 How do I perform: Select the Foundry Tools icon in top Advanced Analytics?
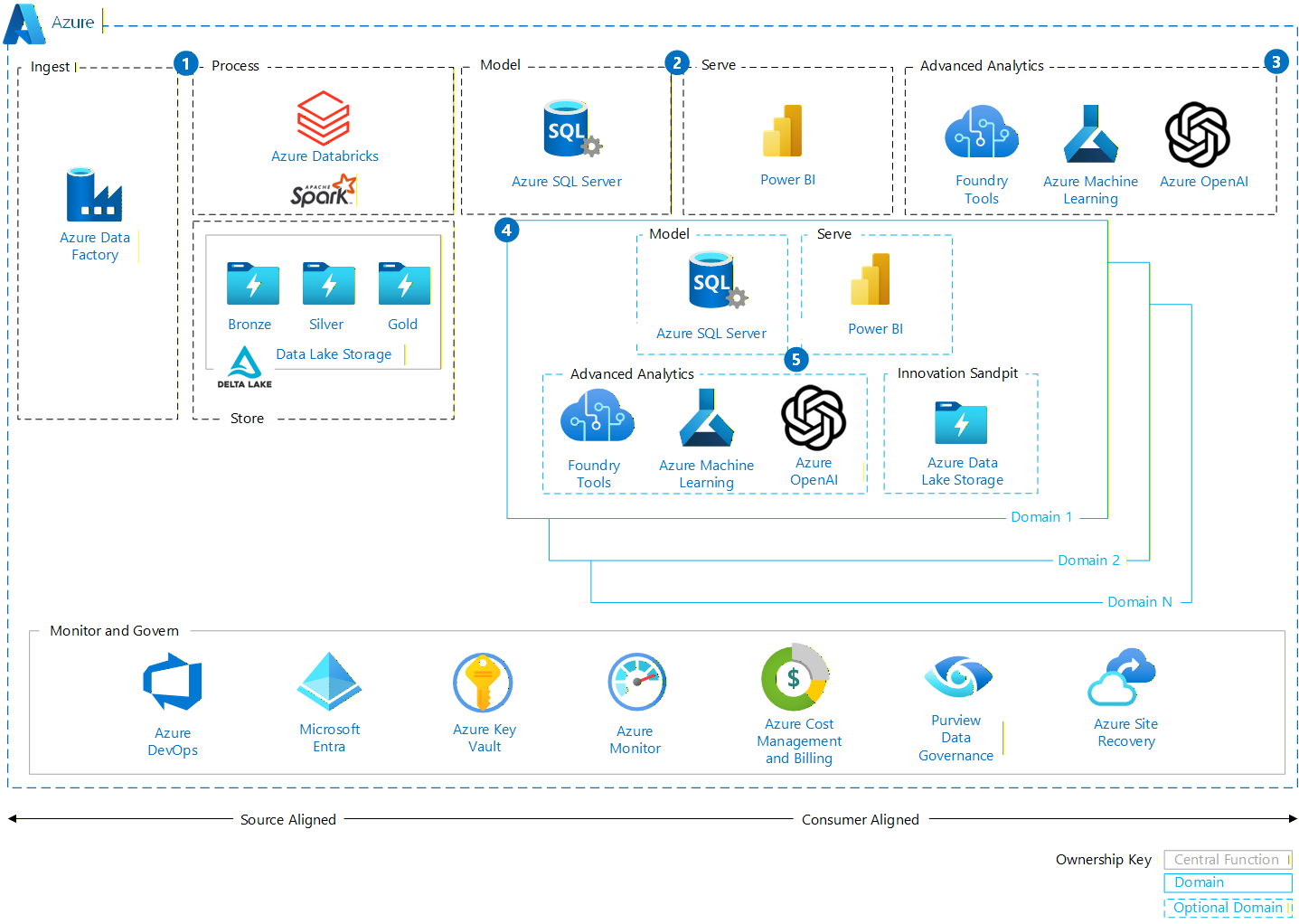[982, 133]
